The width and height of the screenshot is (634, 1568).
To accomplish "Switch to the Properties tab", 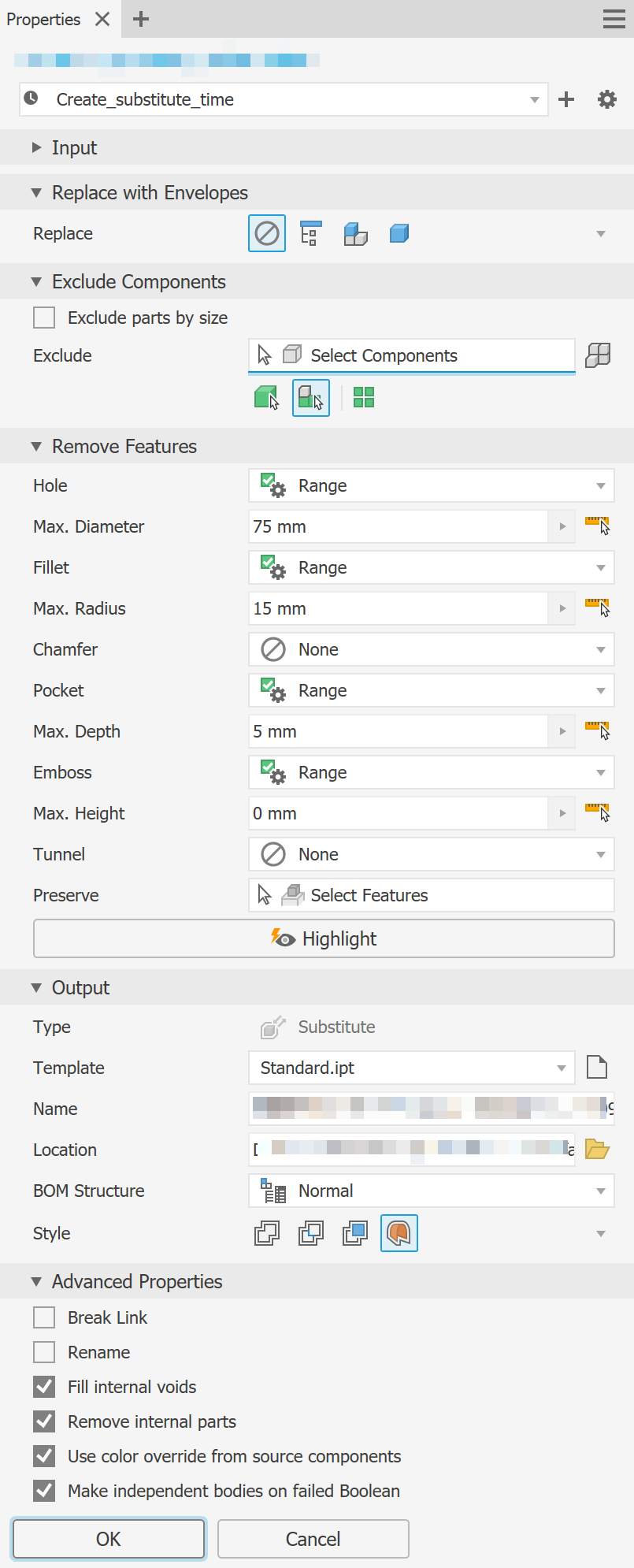I will (x=43, y=19).
